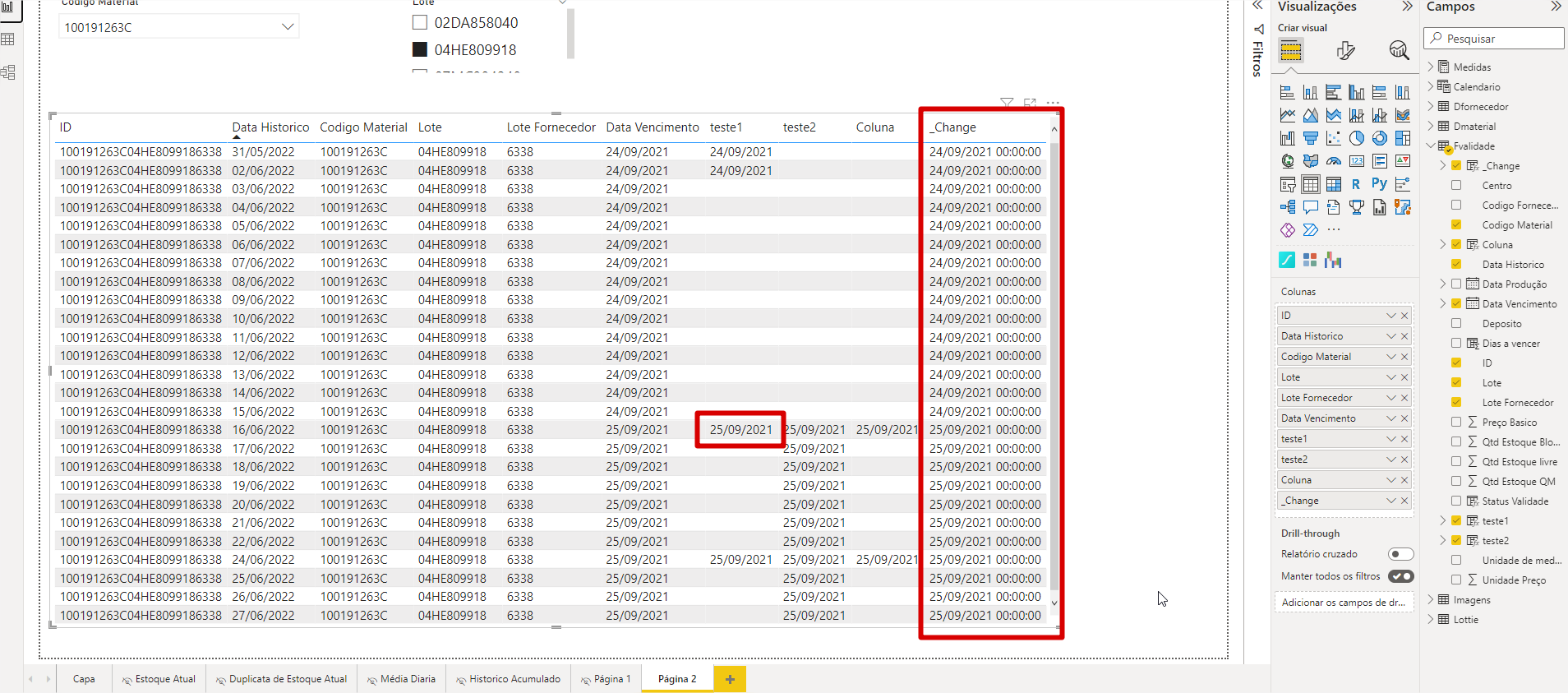
Task: Collapse the Visualizações pane
Action: coord(1408,7)
